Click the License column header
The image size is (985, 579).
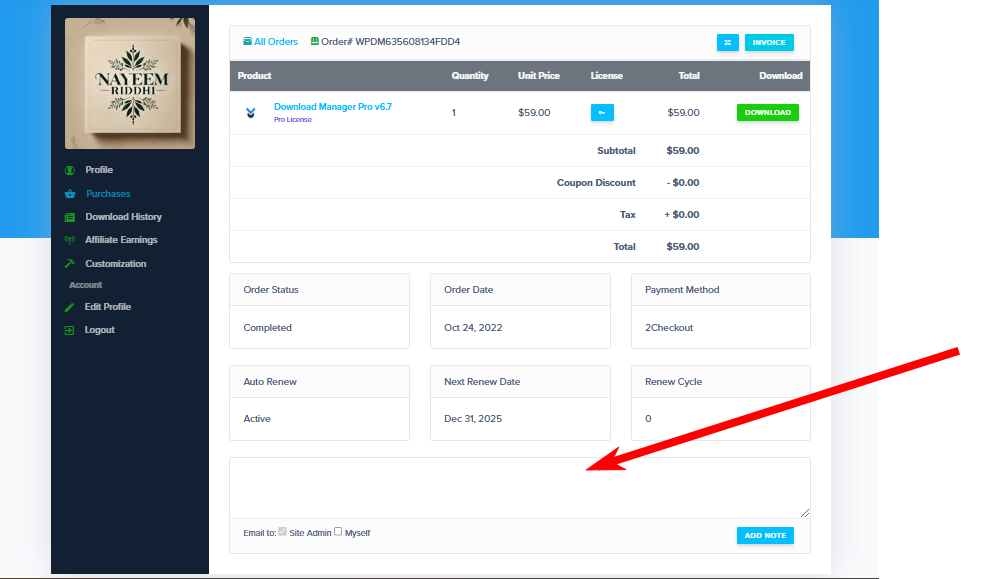[606, 76]
